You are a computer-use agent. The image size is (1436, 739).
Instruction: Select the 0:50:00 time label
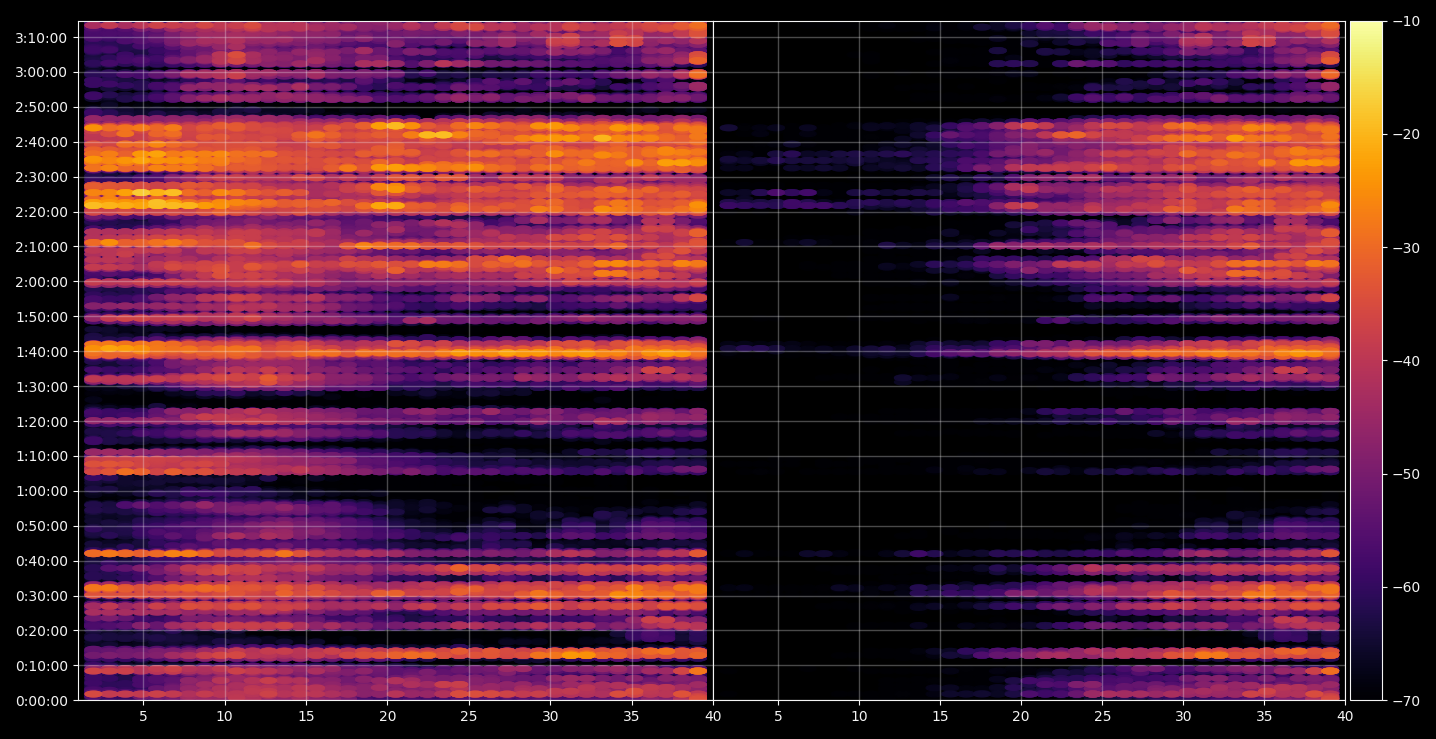(x=41, y=526)
